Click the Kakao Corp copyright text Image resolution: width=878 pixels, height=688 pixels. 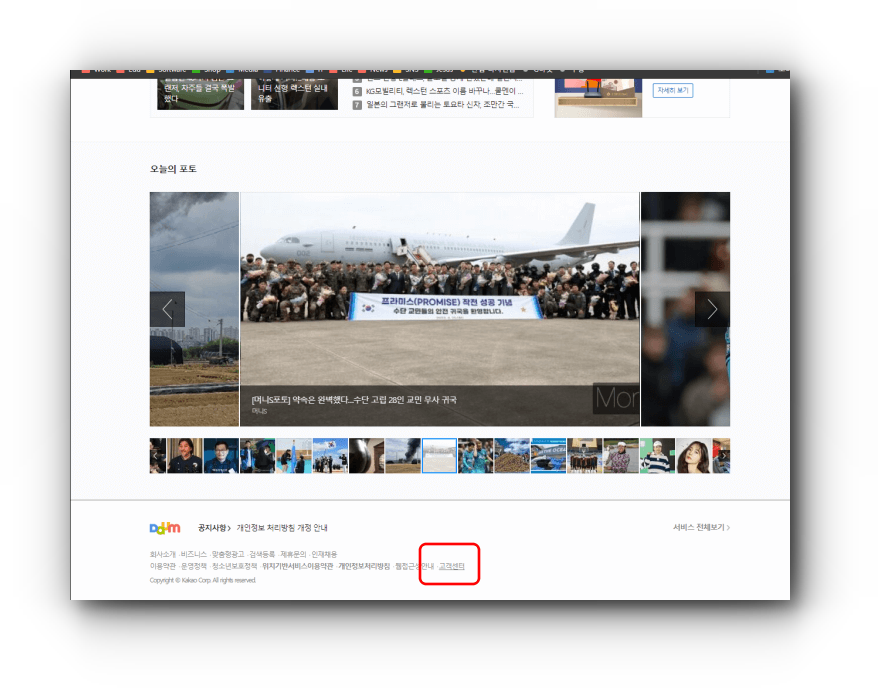pos(203,581)
